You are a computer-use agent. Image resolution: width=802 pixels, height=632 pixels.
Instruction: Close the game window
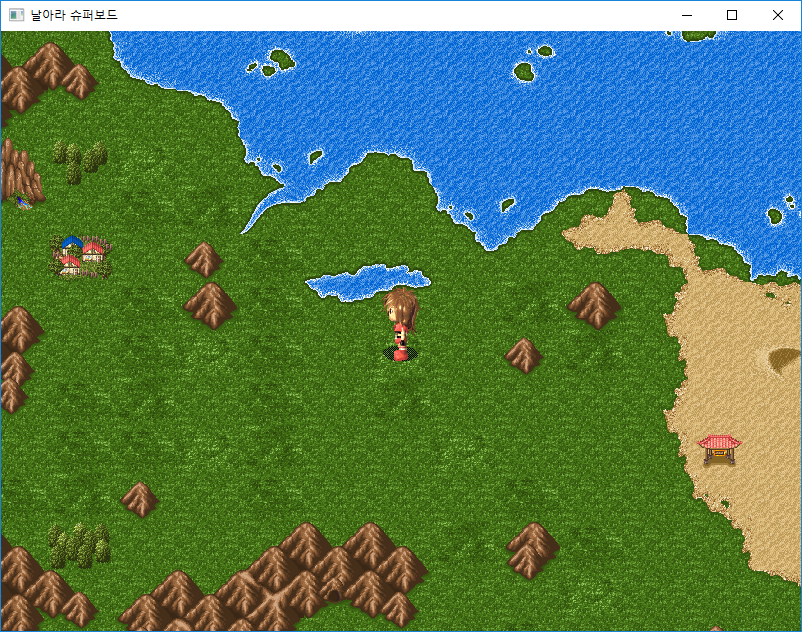coord(777,15)
